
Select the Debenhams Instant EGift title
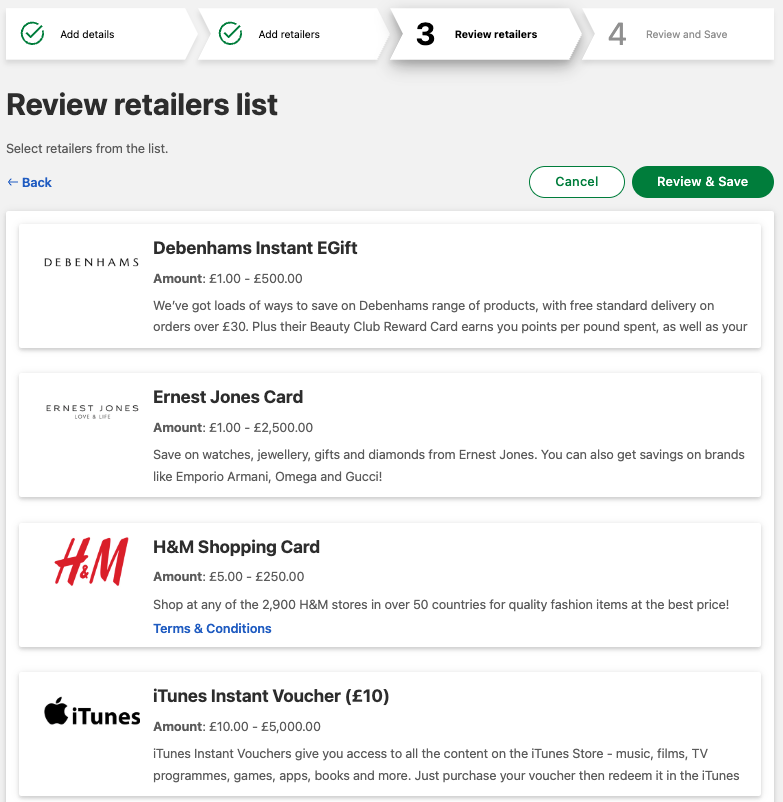[255, 248]
